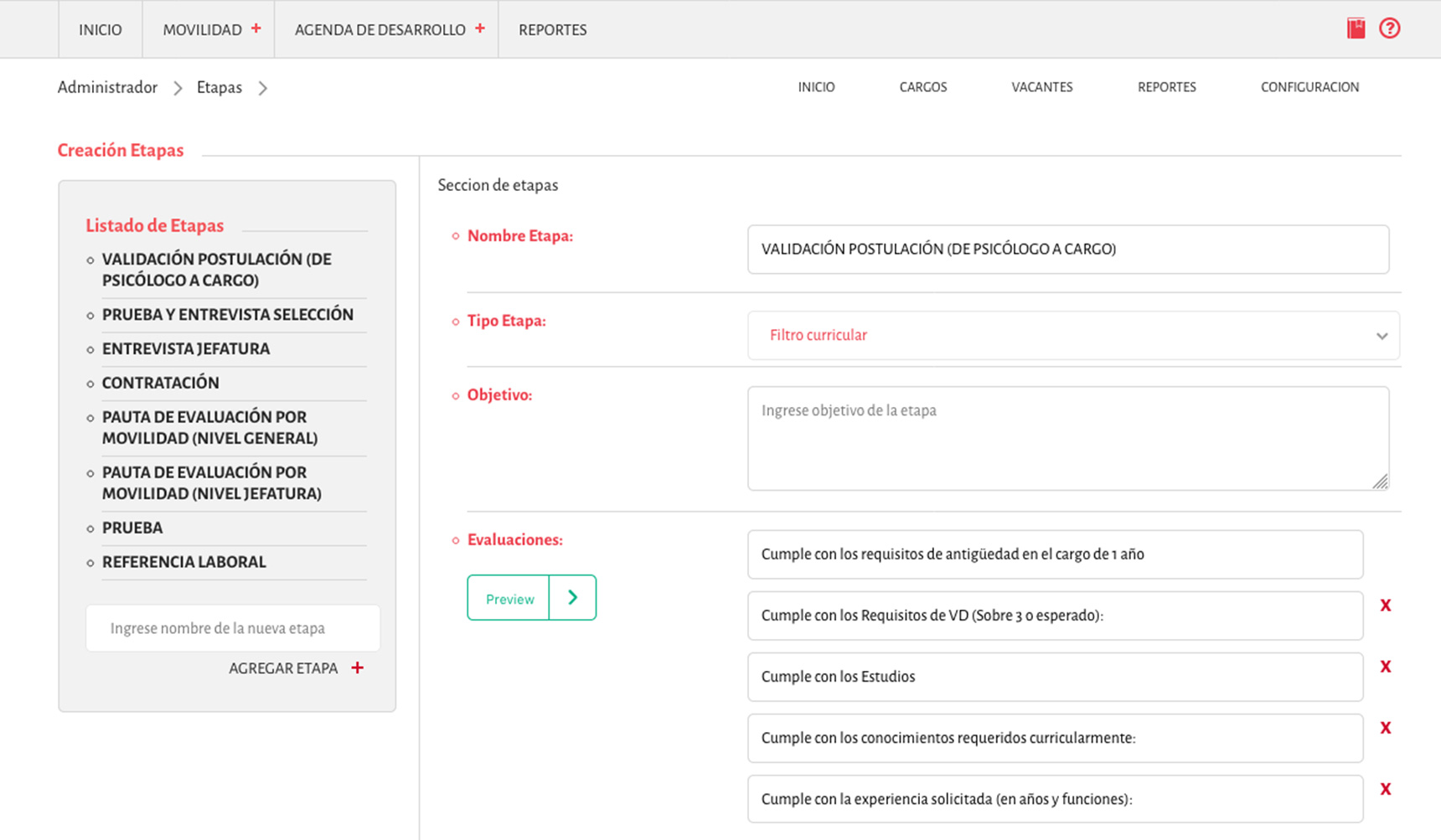
Task: Click the Tipo Etapa label
Action: (x=507, y=321)
